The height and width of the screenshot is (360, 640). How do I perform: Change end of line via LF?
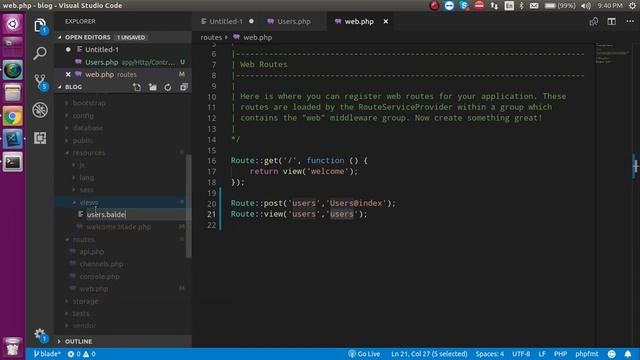(x=542, y=354)
